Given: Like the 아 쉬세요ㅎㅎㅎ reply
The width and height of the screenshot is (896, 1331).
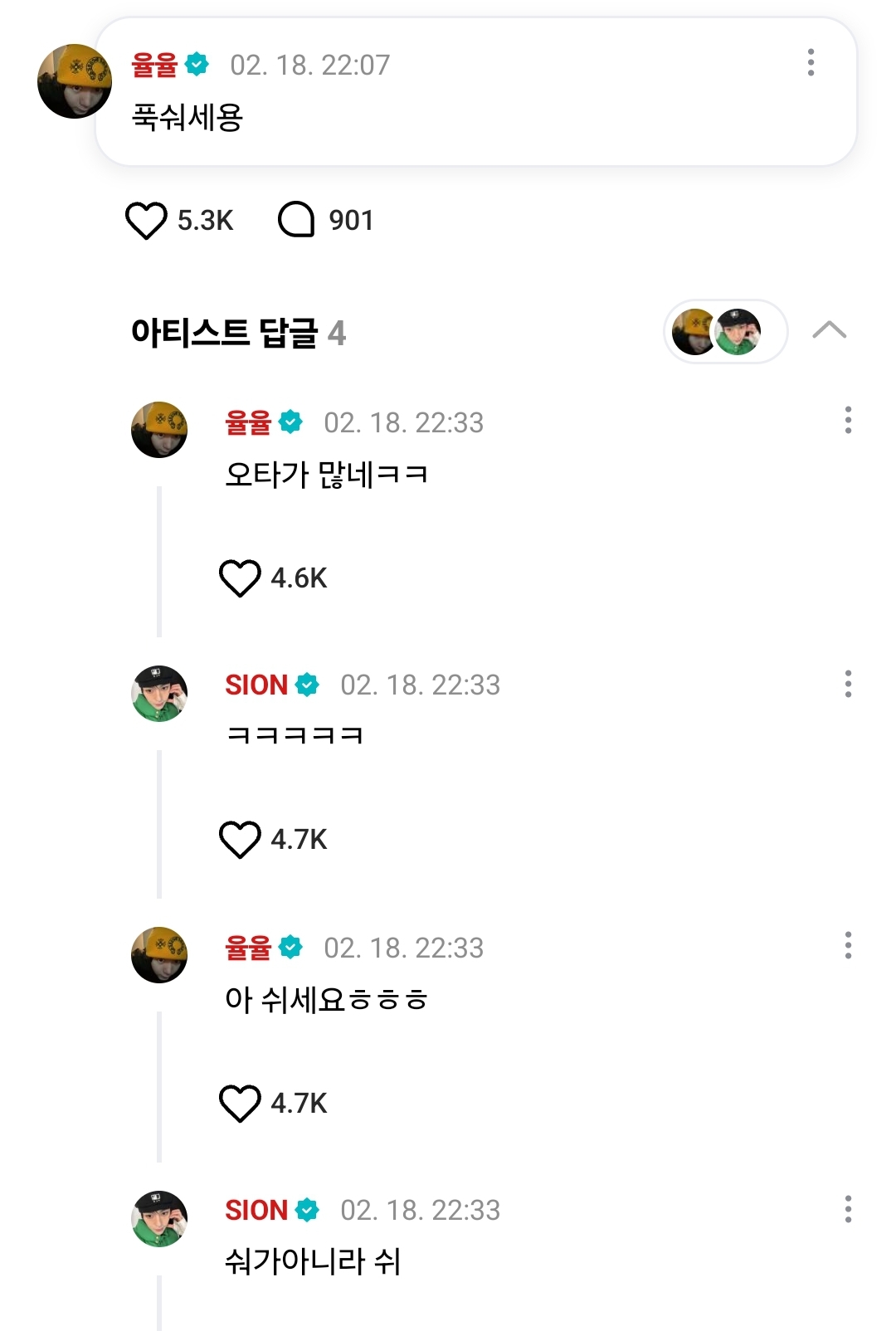Looking at the screenshot, I should (x=240, y=1104).
